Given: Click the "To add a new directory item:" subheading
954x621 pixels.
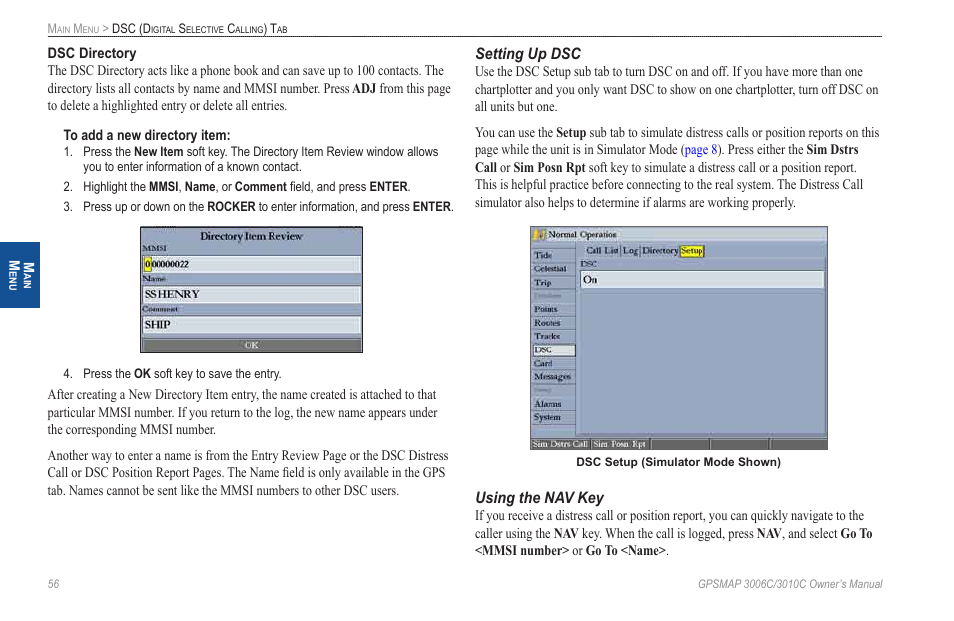Looking at the screenshot, I should click(147, 136).
